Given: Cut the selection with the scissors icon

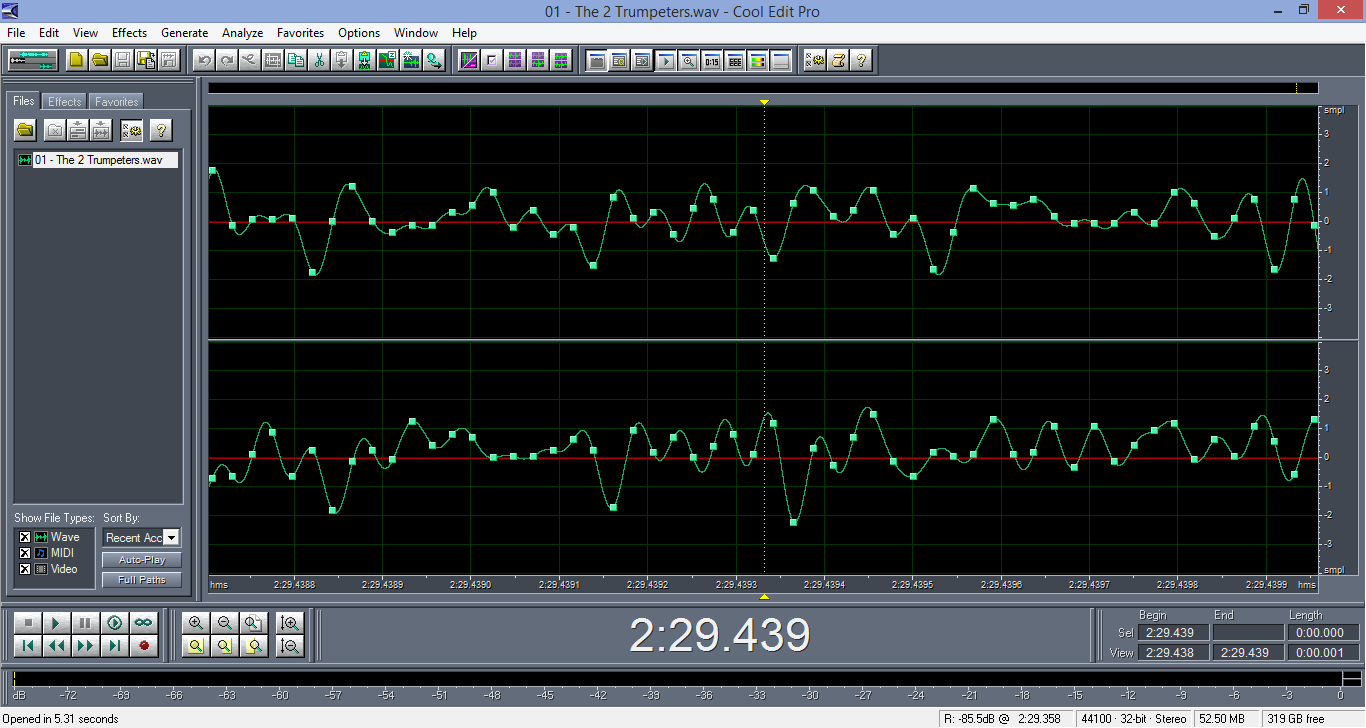Looking at the screenshot, I should 319,60.
